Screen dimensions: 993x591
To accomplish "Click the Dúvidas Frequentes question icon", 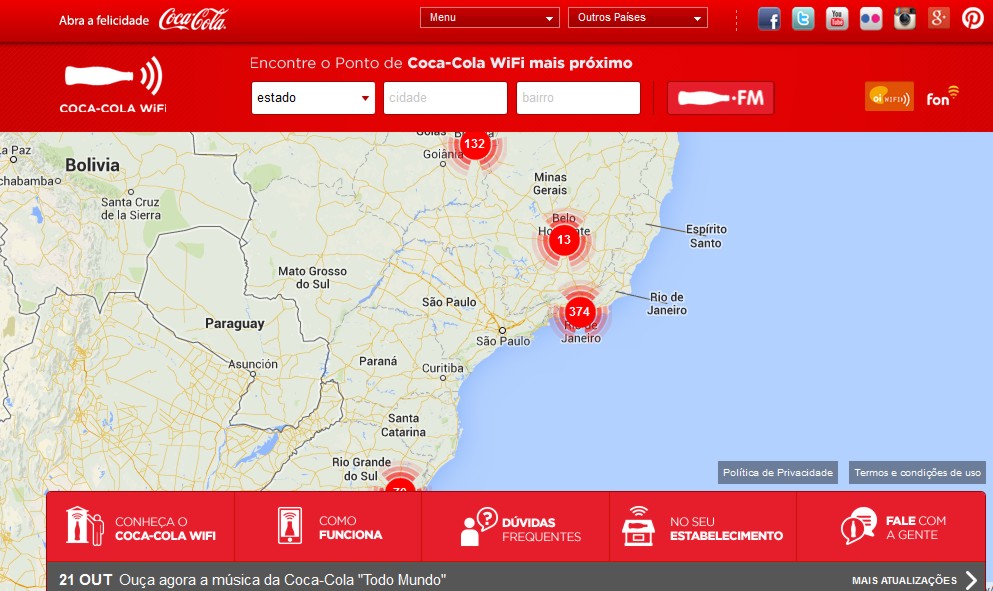I will point(479,527).
